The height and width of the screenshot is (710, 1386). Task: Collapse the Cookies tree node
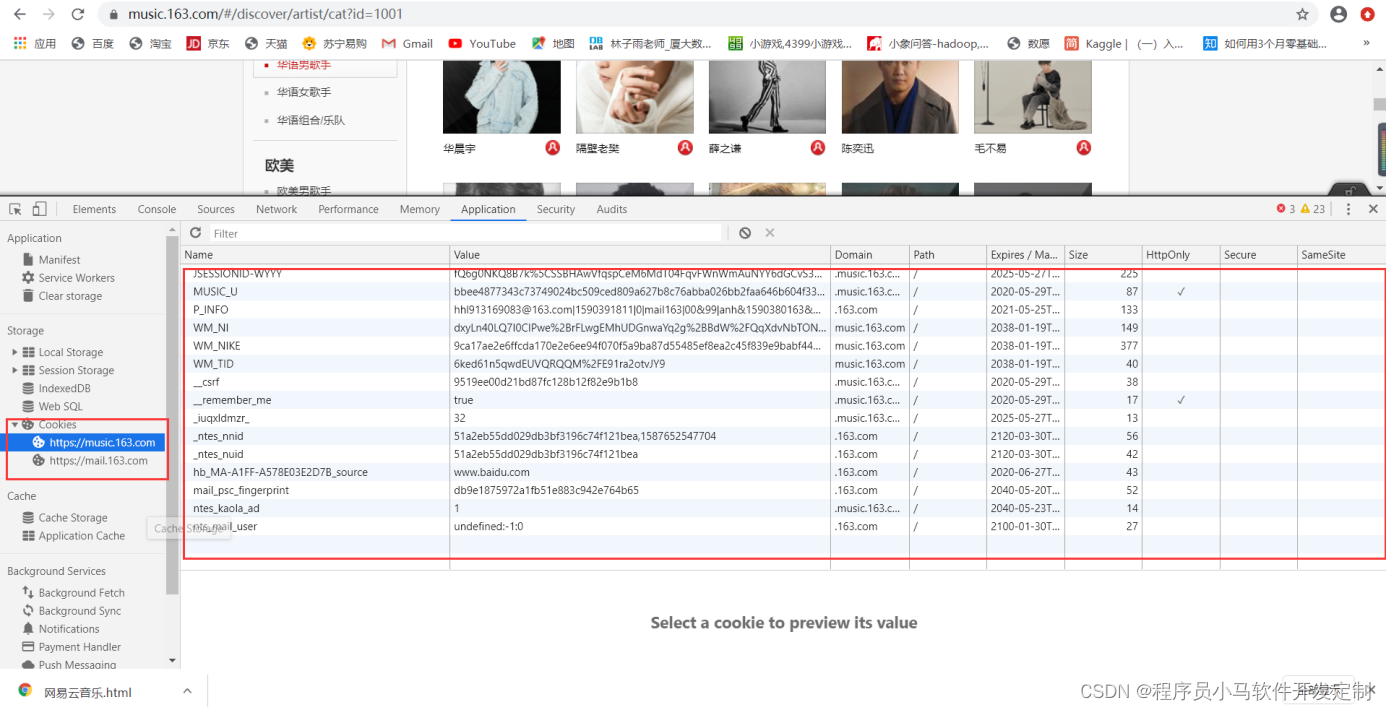pos(14,424)
